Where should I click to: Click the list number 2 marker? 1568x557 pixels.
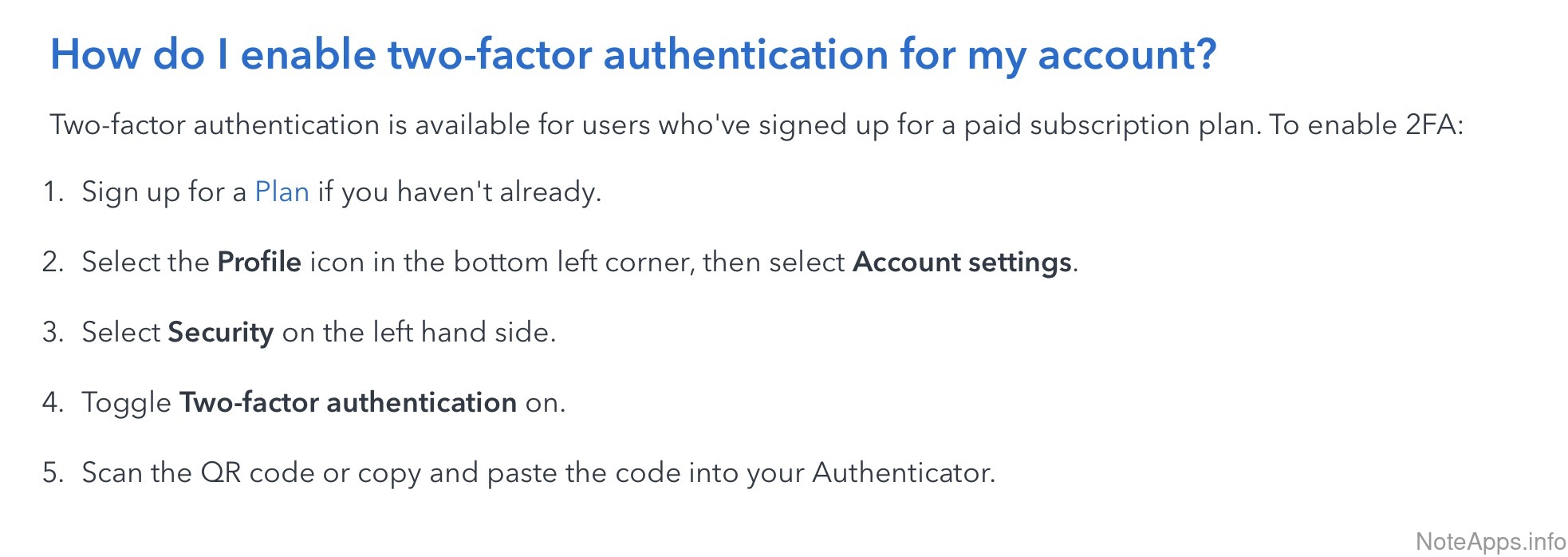(x=53, y=263)
